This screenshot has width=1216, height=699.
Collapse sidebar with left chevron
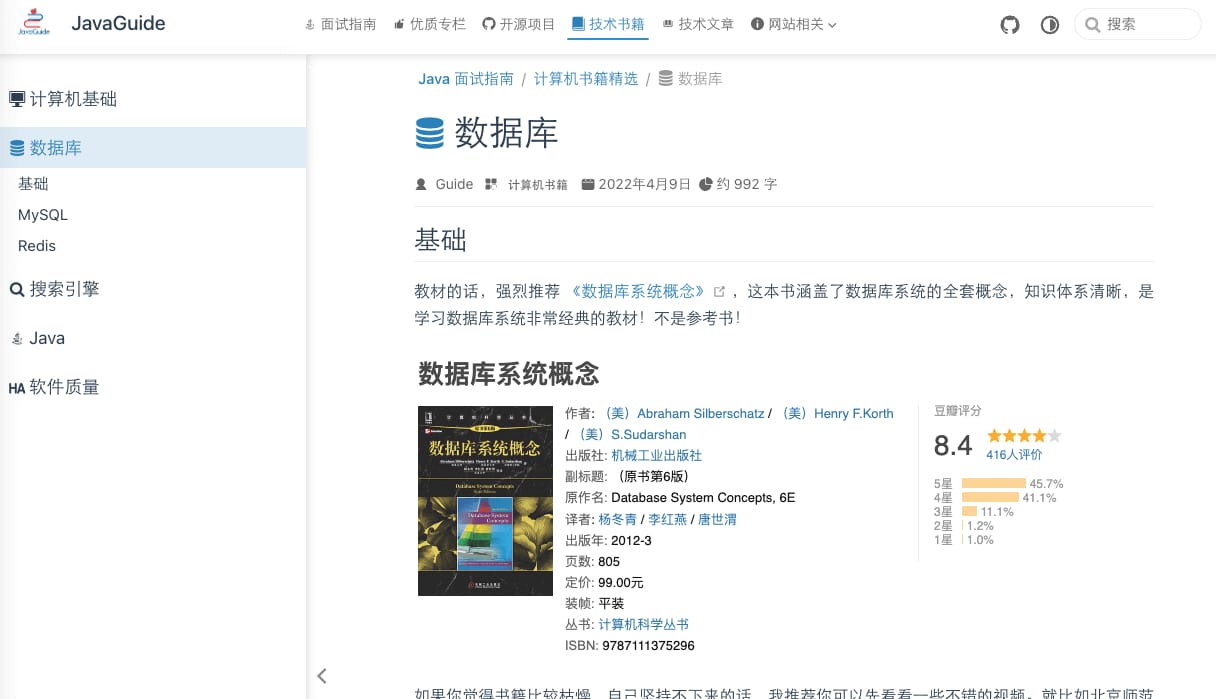click(322, 676)
